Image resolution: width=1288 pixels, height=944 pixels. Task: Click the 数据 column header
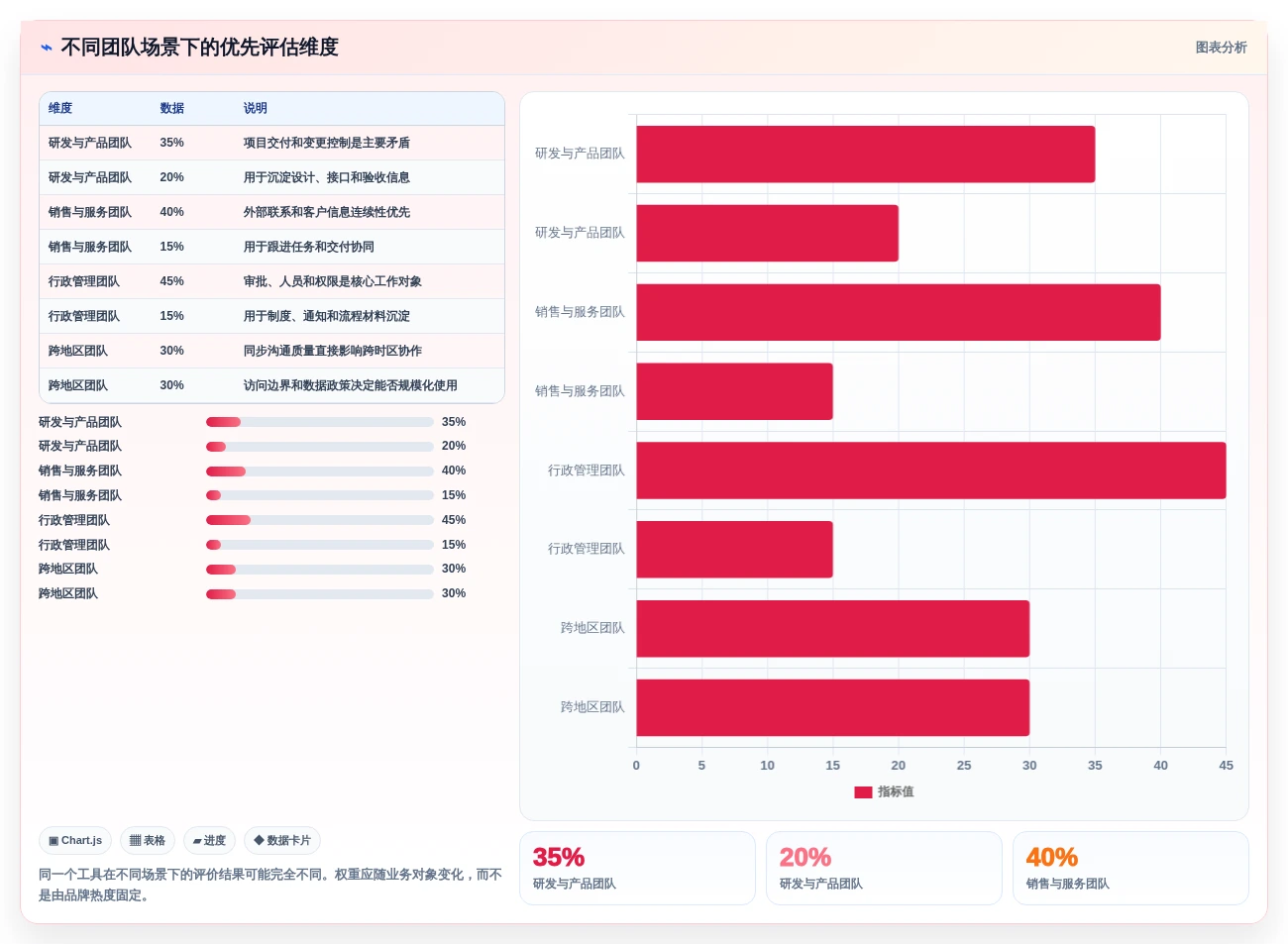coord(172,108)
